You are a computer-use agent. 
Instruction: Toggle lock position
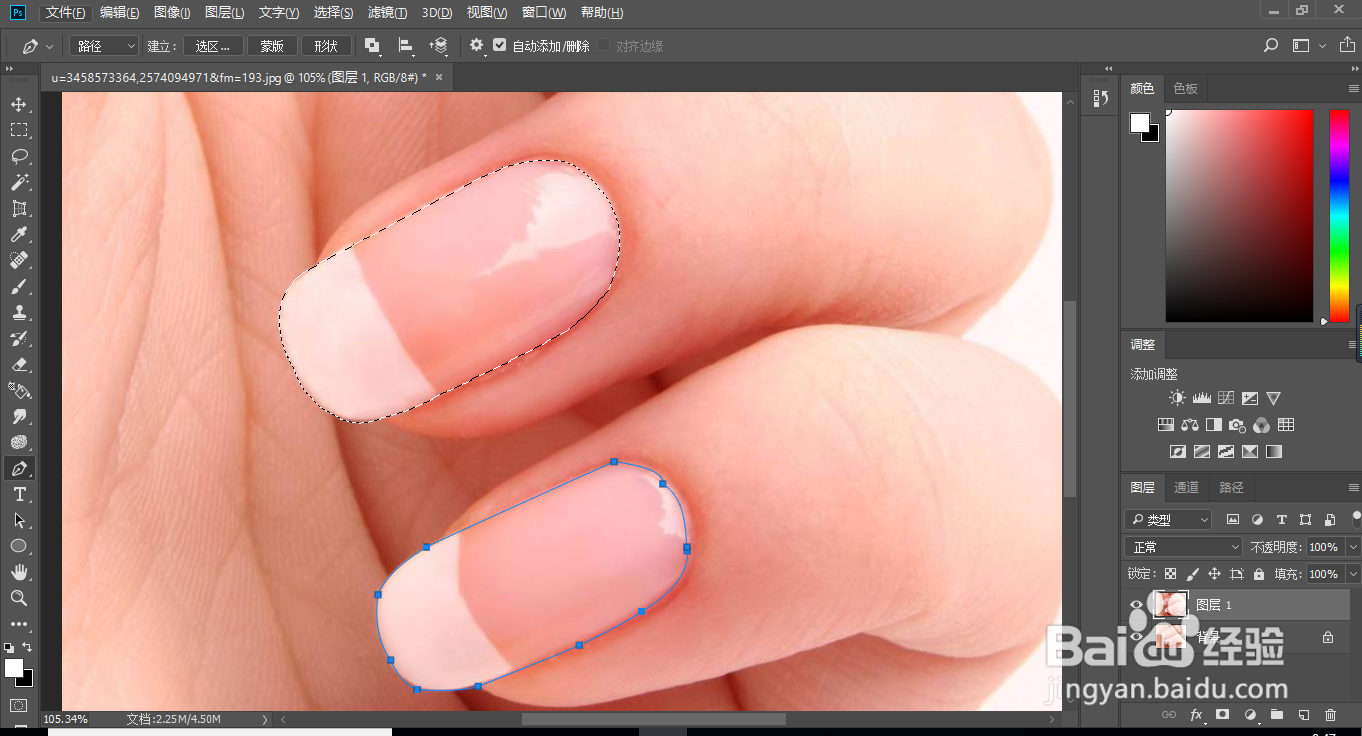(1214, 574)
